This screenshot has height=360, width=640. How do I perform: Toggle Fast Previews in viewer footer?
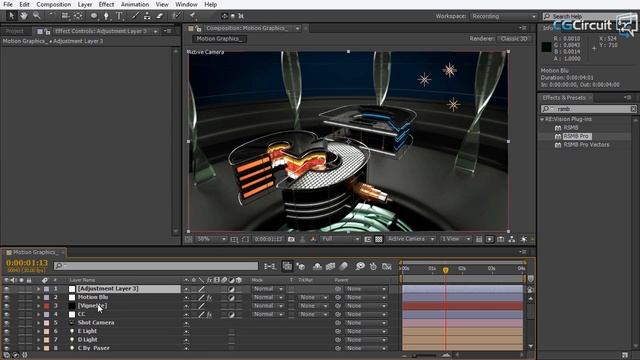pyautogui.click(x=489, y=239)
